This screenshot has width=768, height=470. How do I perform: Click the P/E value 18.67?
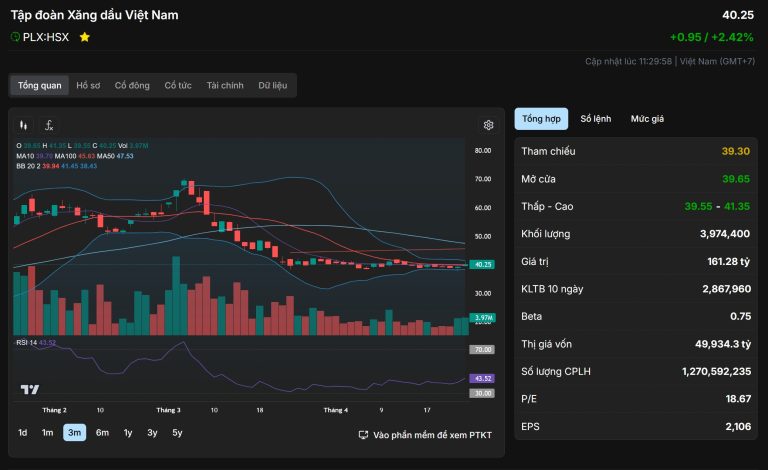pyautogui.click(x=738, y=399)
